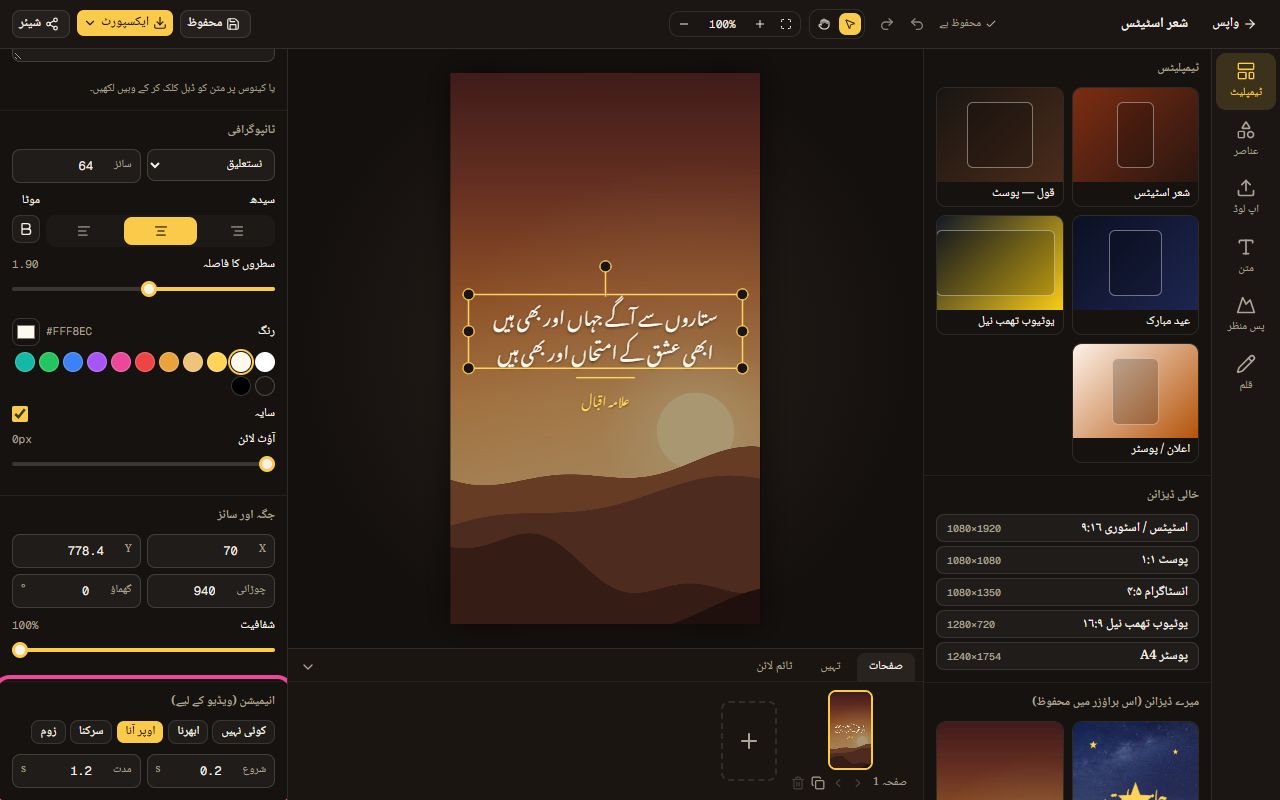Delete page 1 trash icon
This screenshot has height=800, width=1280.
[x=798, y=783]
